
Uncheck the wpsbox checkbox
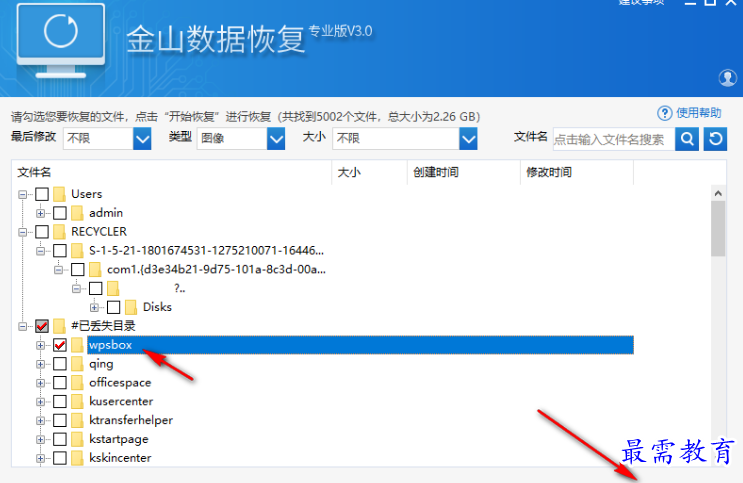(x=60, y=345)
